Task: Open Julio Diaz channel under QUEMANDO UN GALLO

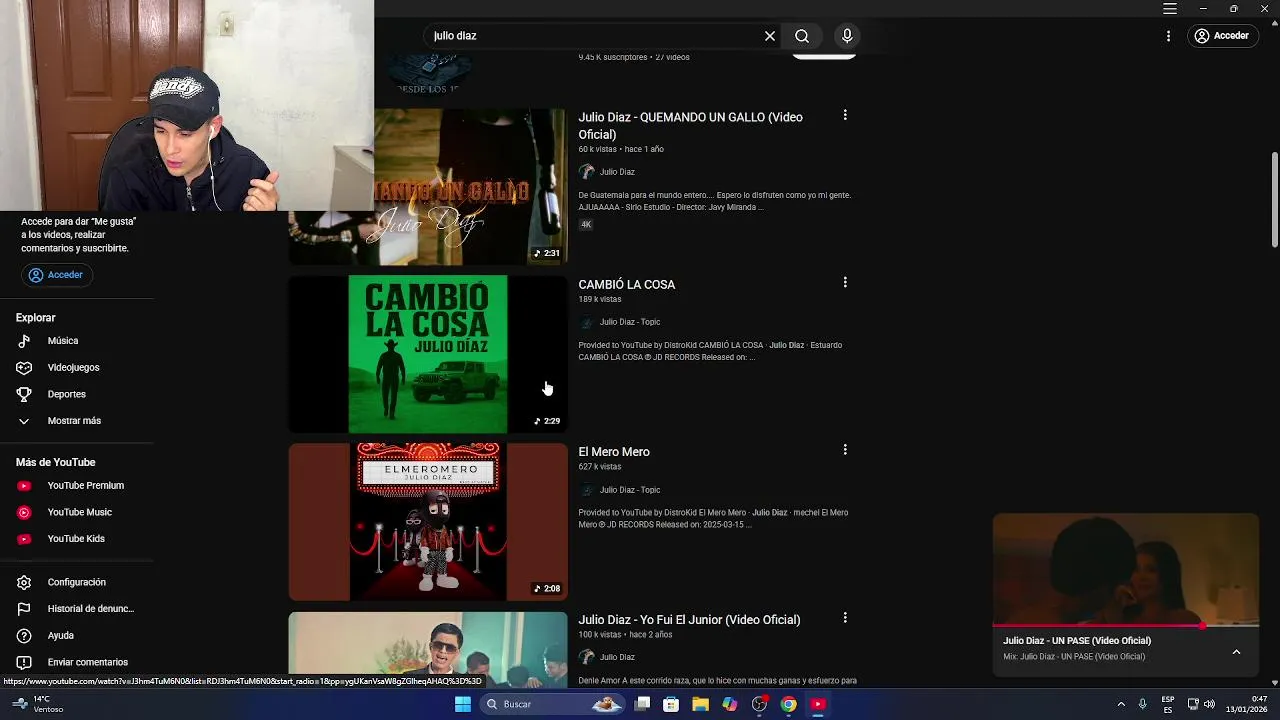Action: pyautogui.click(x=617, y=172)
